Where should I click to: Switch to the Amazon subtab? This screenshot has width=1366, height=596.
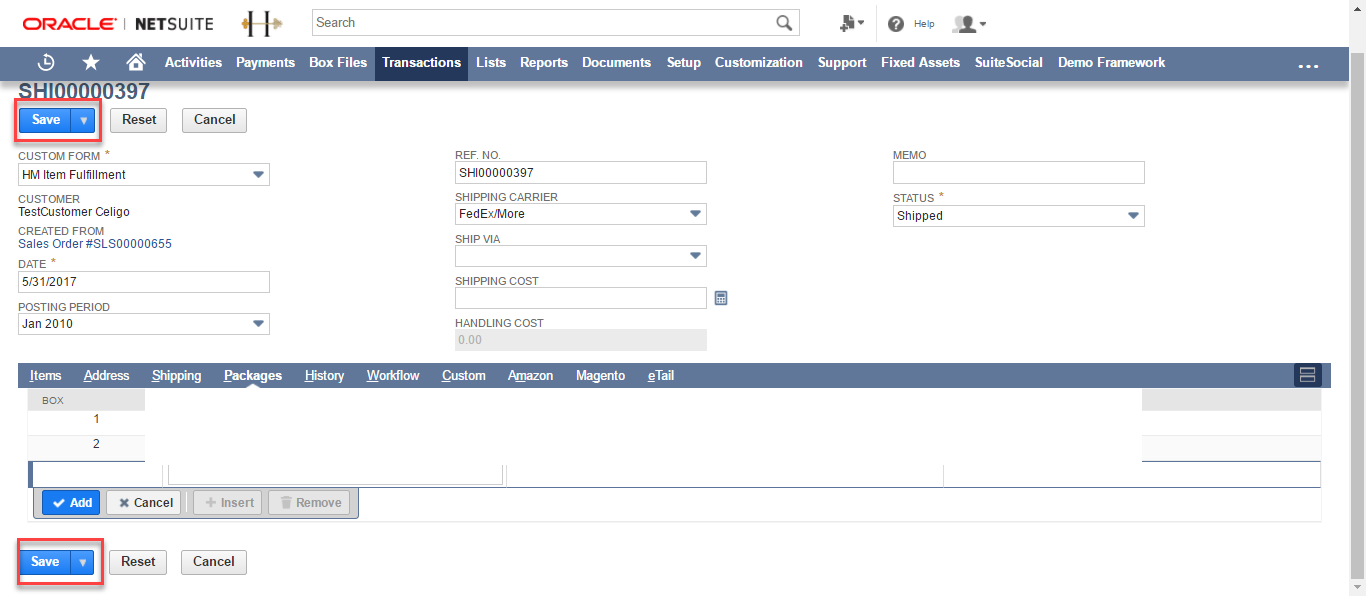tap(531, 376)
